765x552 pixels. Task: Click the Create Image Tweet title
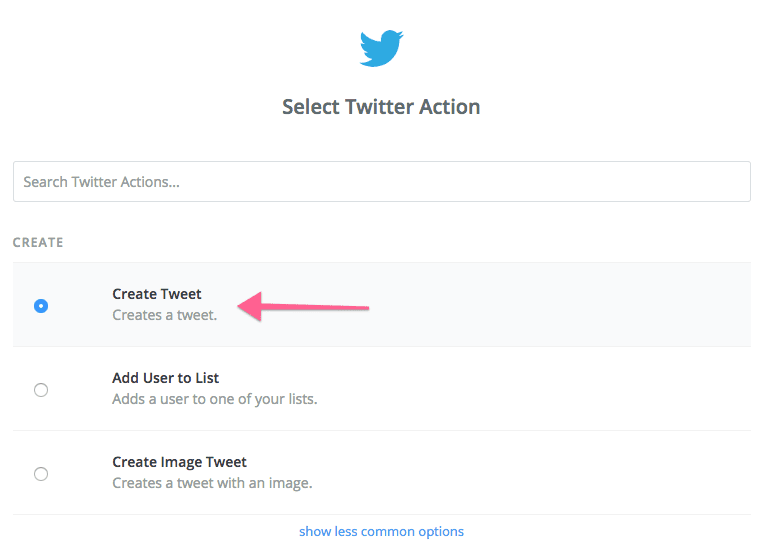pyautogui.click(x=180, y=462)
